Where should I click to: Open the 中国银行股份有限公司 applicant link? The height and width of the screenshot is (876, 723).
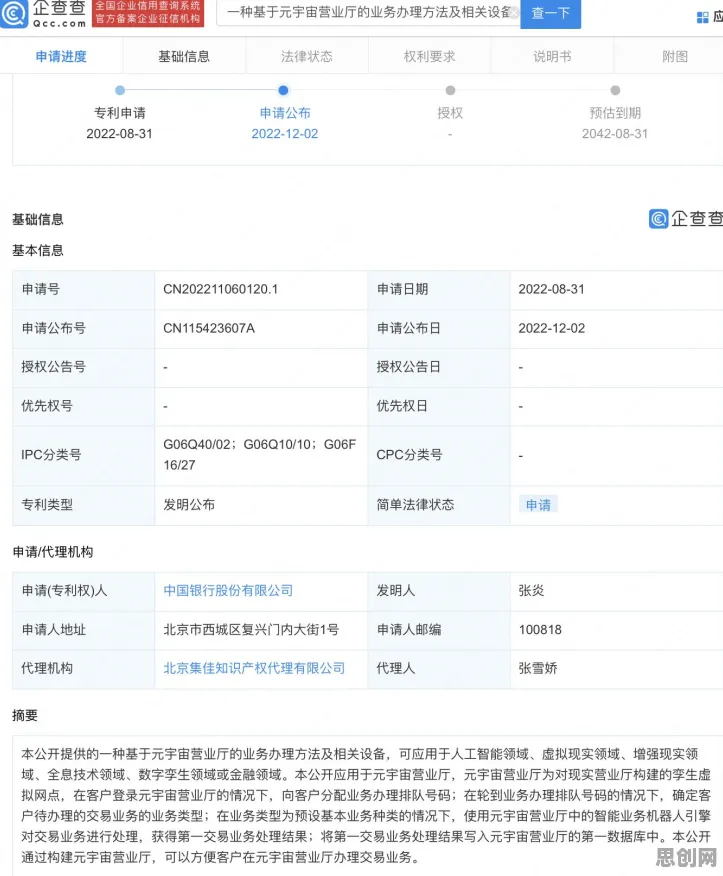[228, 591]
